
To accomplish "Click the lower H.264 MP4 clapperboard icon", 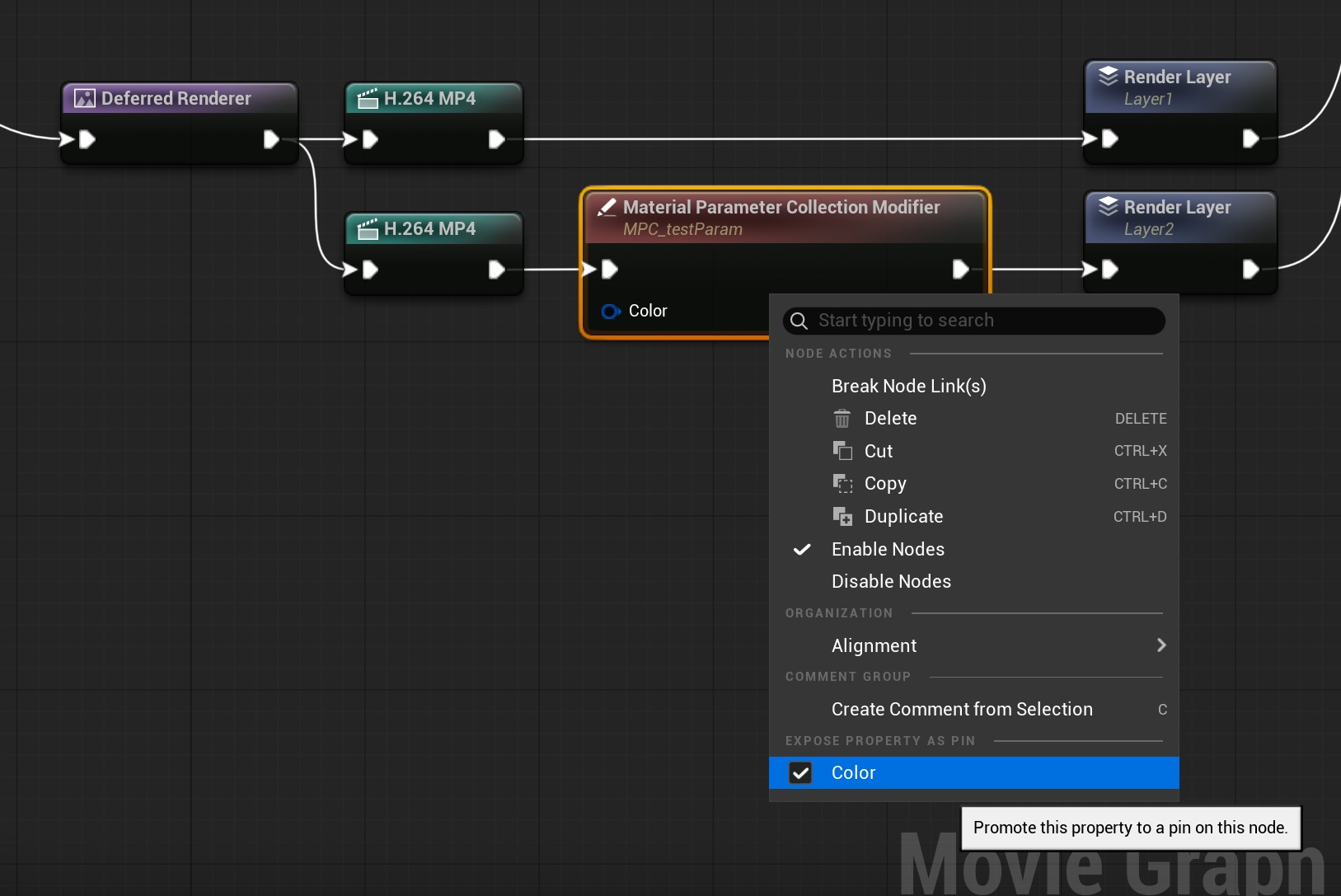I will [x=368, y=229].
